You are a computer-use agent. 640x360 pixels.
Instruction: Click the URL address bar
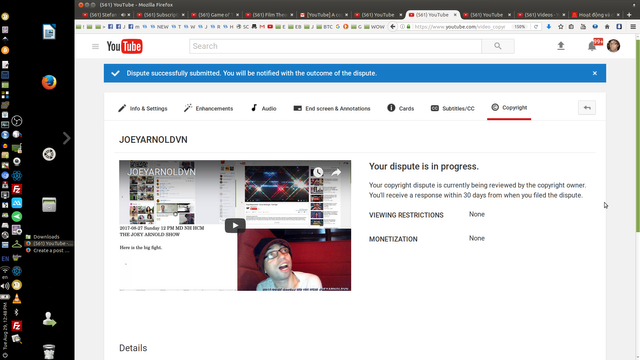pyautogui.click(x=461, y=27)
